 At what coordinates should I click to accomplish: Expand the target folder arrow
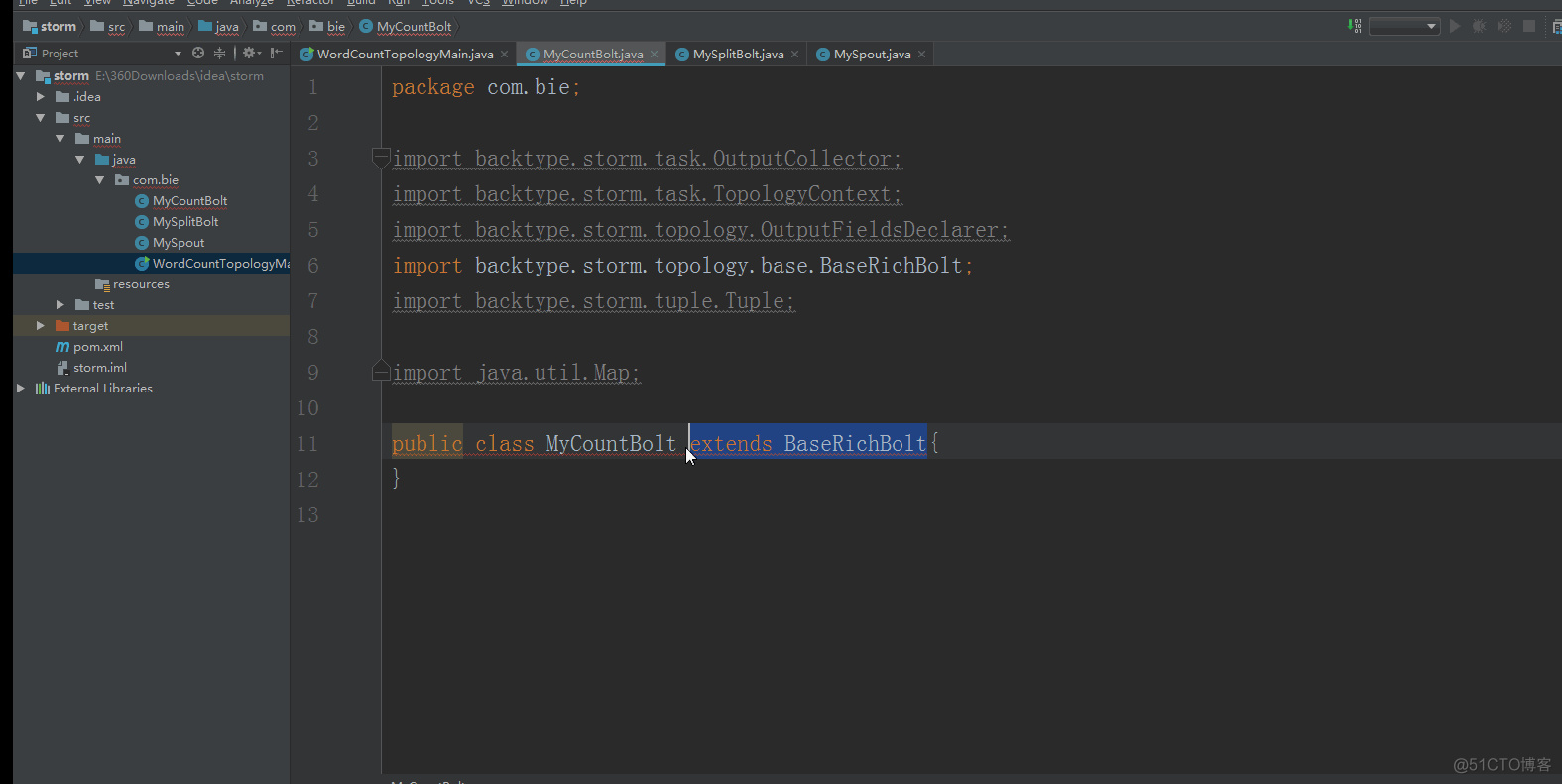[41, 326]
